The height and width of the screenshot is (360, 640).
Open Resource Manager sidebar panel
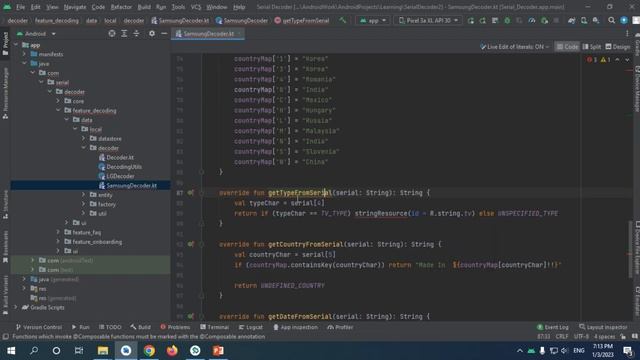5,94
